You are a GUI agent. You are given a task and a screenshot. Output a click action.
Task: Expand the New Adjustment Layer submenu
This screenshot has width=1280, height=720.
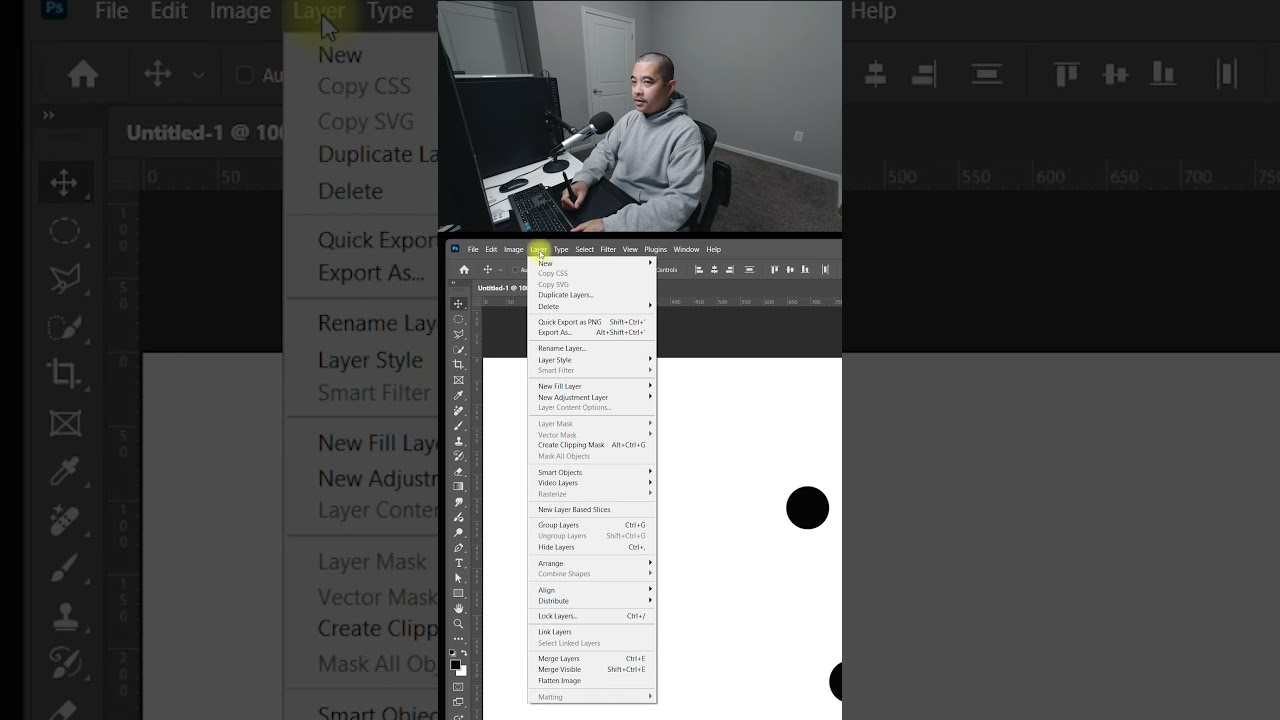tap(650, 397)
